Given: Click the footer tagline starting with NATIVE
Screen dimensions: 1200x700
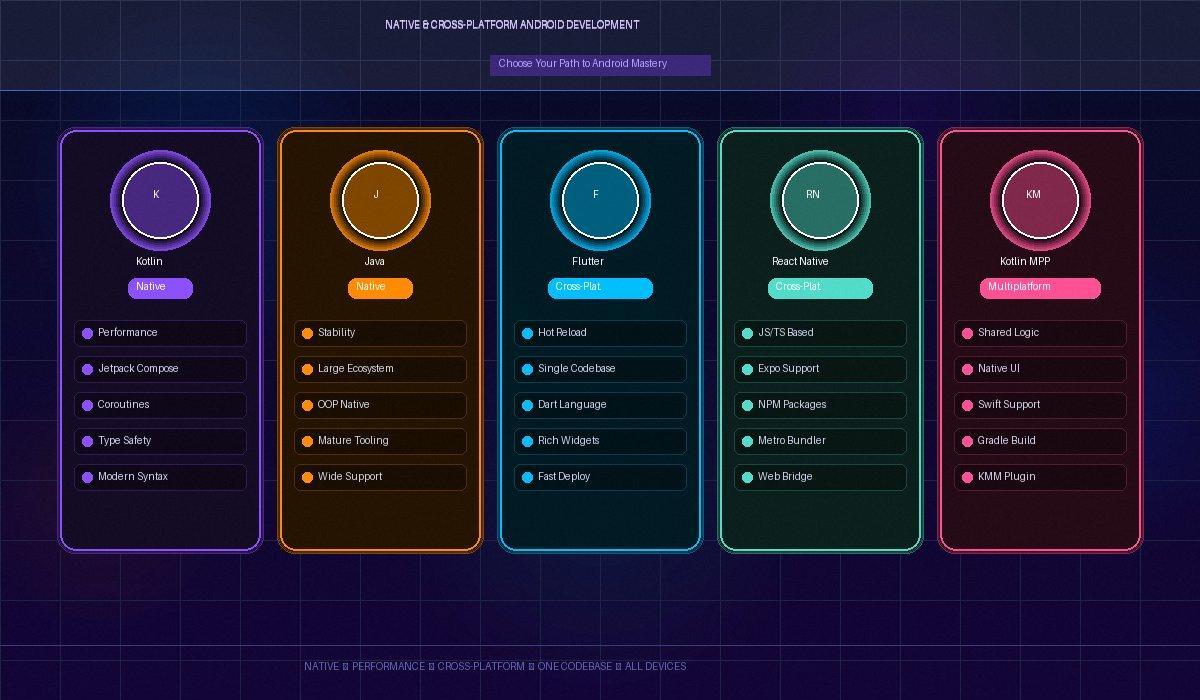Looking at the screenshot, I should point(495,666).
